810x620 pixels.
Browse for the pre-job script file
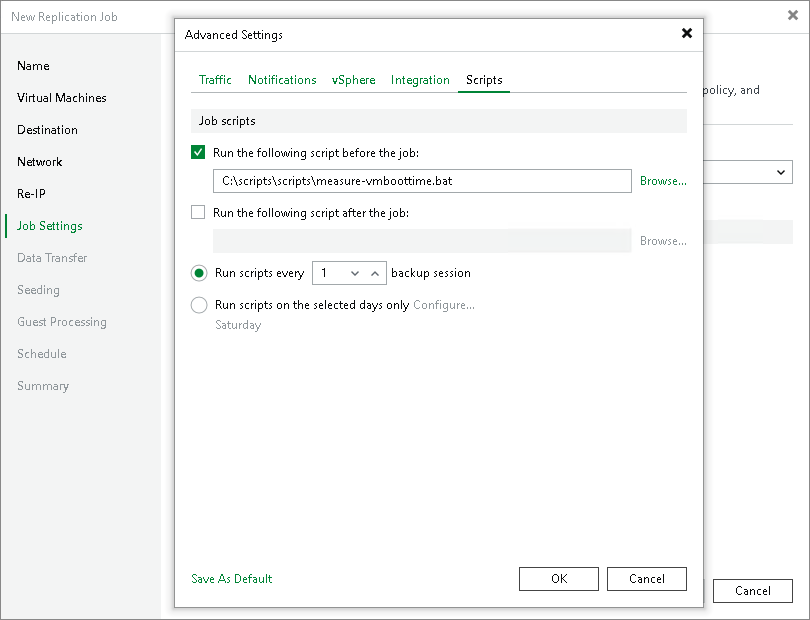[x=663, y=181]
